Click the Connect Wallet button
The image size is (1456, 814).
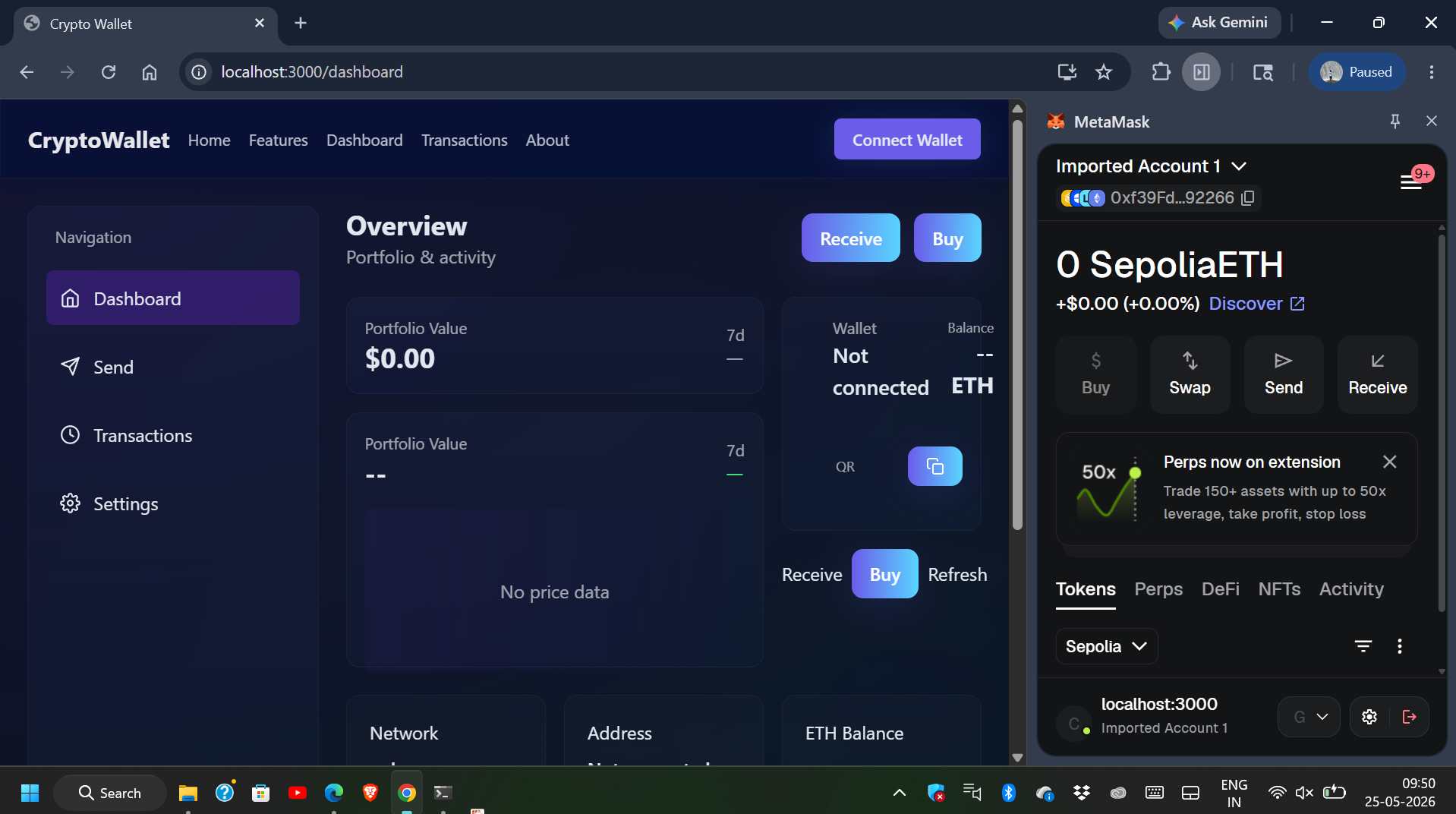(x=907, y=140)
